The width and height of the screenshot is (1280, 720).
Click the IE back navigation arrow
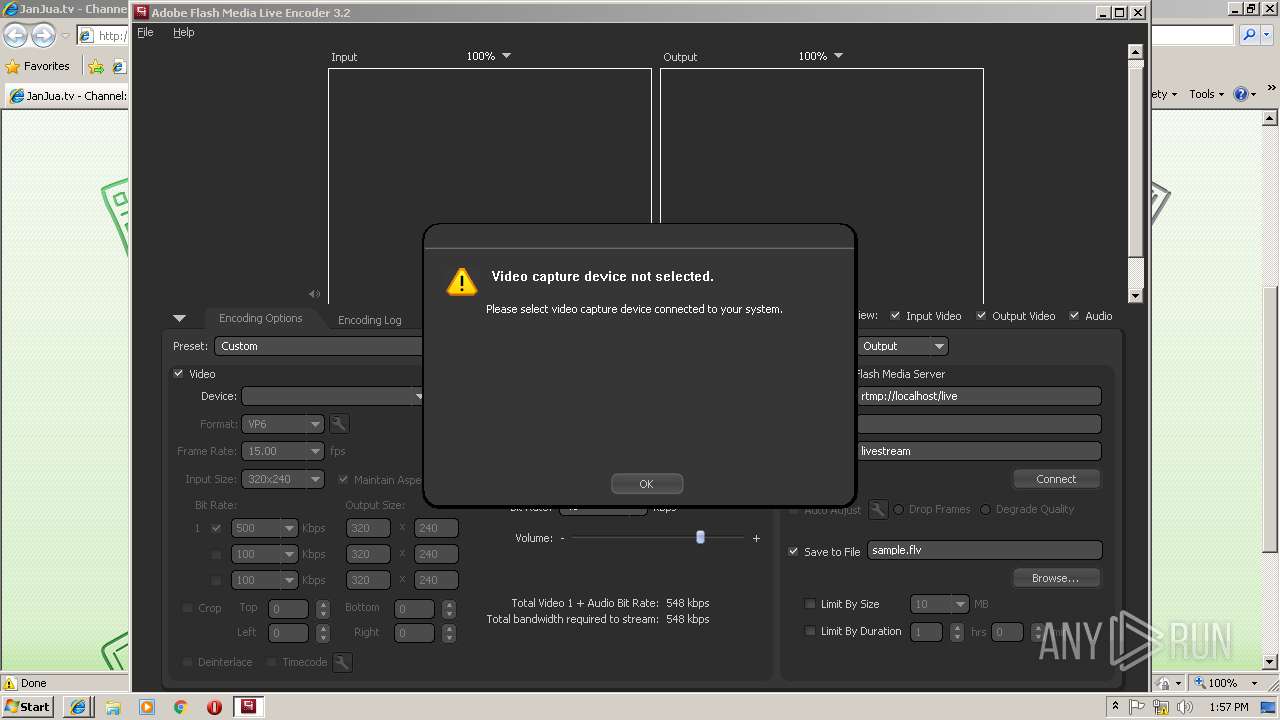(x=15, y=36)
